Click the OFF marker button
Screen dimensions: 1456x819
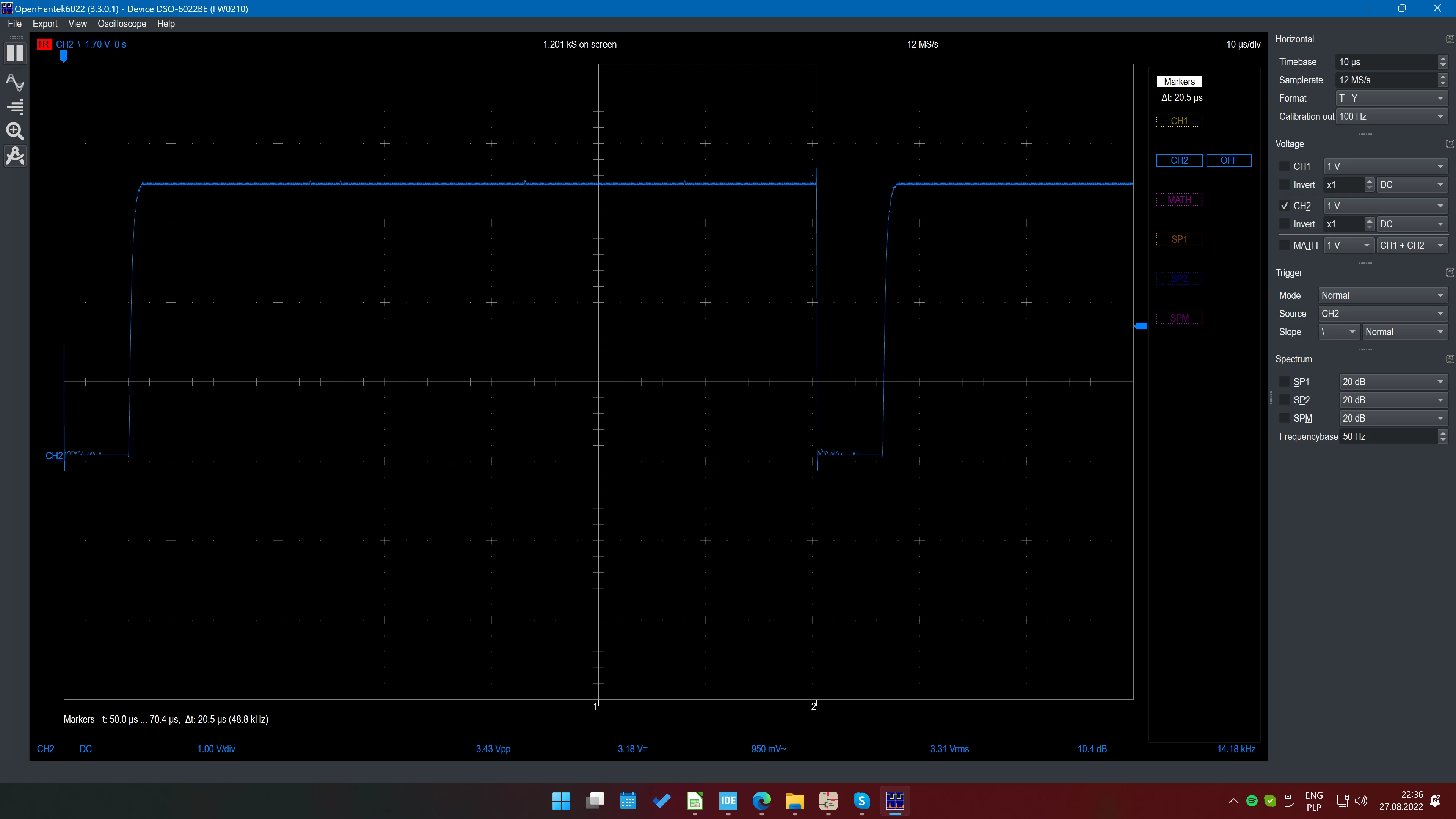click(1229, 160)
